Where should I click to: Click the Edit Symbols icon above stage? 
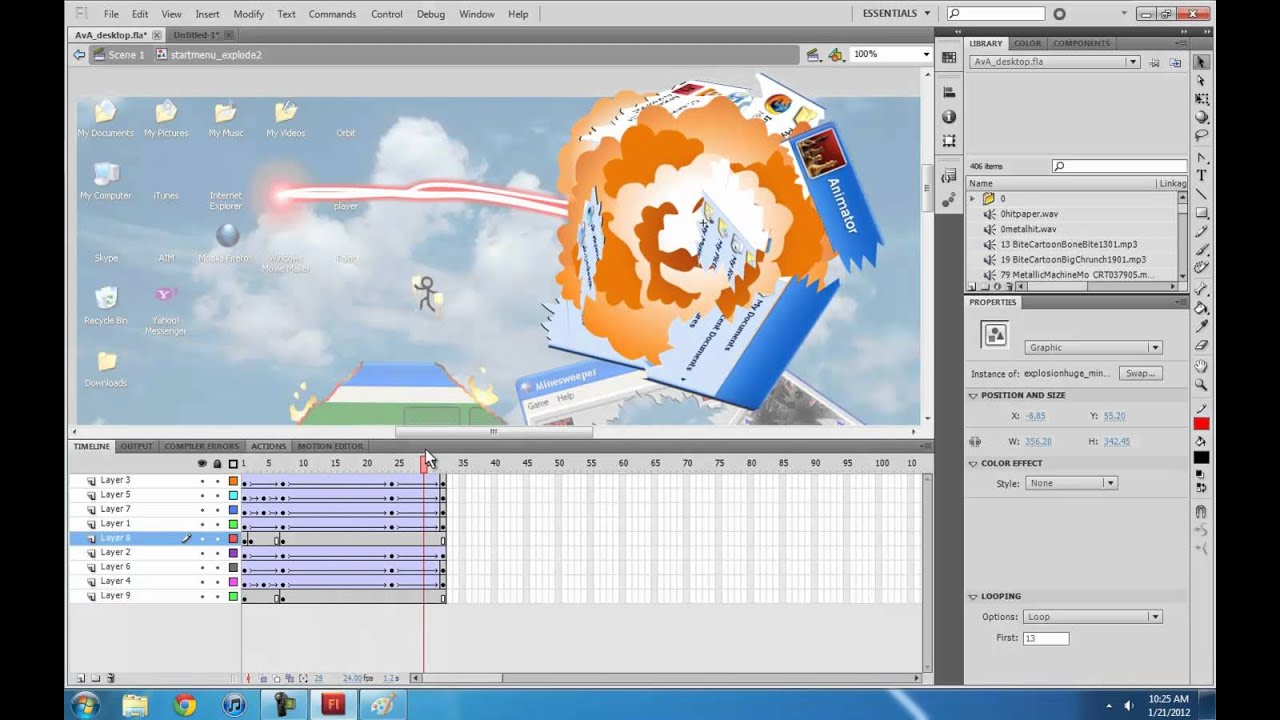tap(836, 54)
